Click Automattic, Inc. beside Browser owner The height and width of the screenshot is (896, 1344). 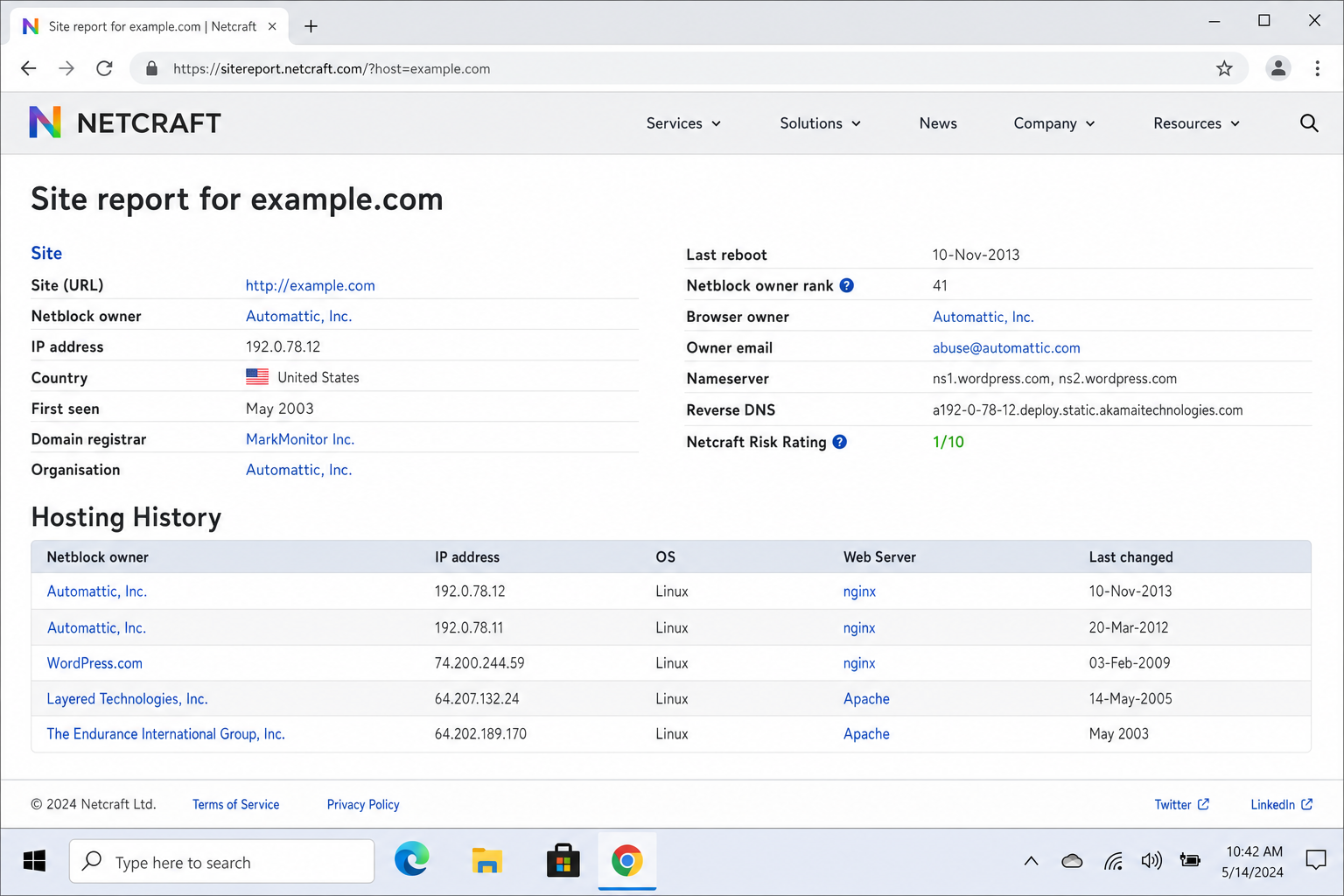coord(983,317)
